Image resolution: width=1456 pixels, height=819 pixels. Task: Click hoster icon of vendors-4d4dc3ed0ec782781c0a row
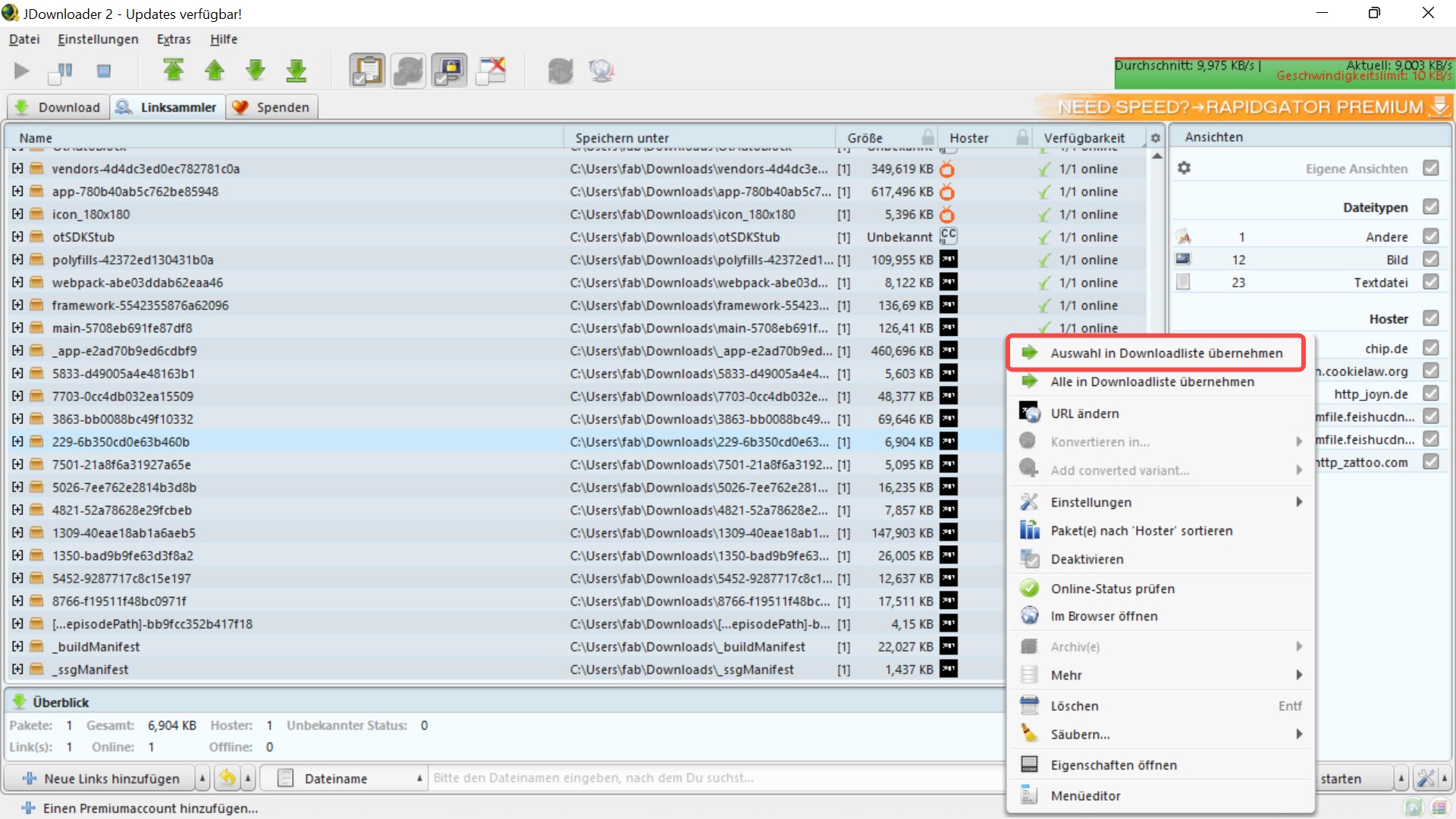[x=947, y=169]
